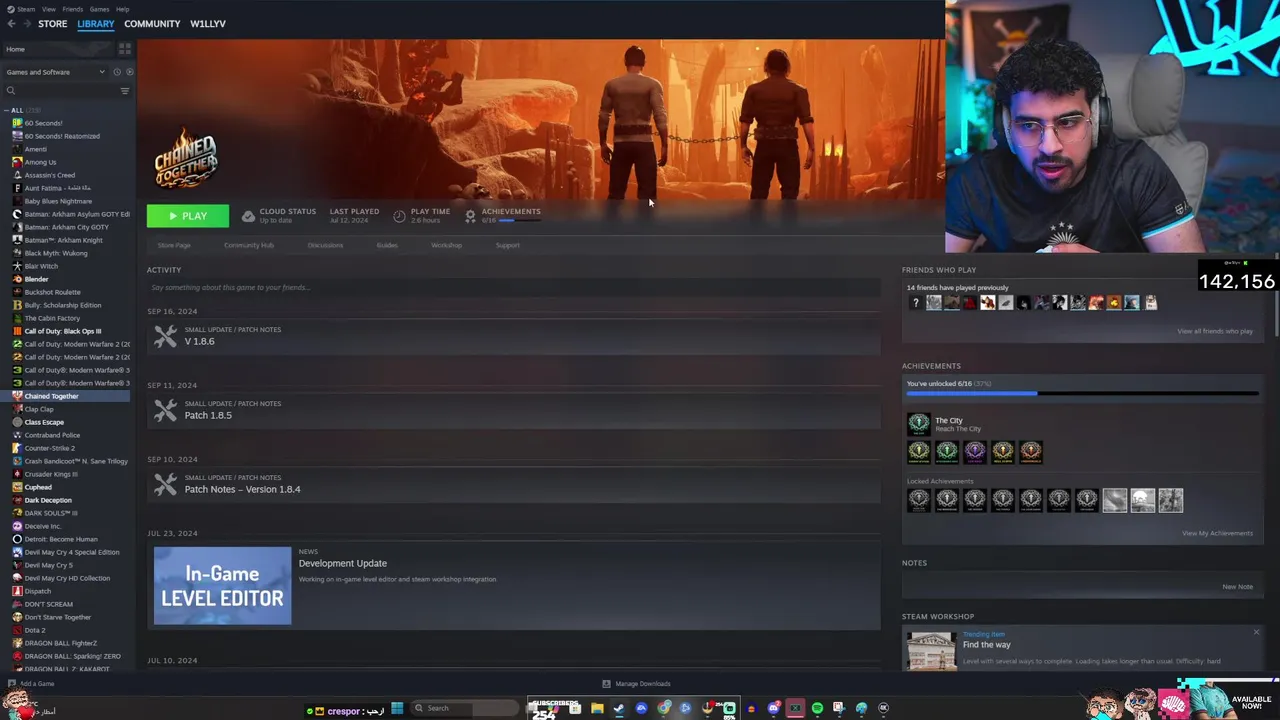The height and width of the screenshot is (720, 1280).
Task: Open Support link
Action: (x=507, y=245)
